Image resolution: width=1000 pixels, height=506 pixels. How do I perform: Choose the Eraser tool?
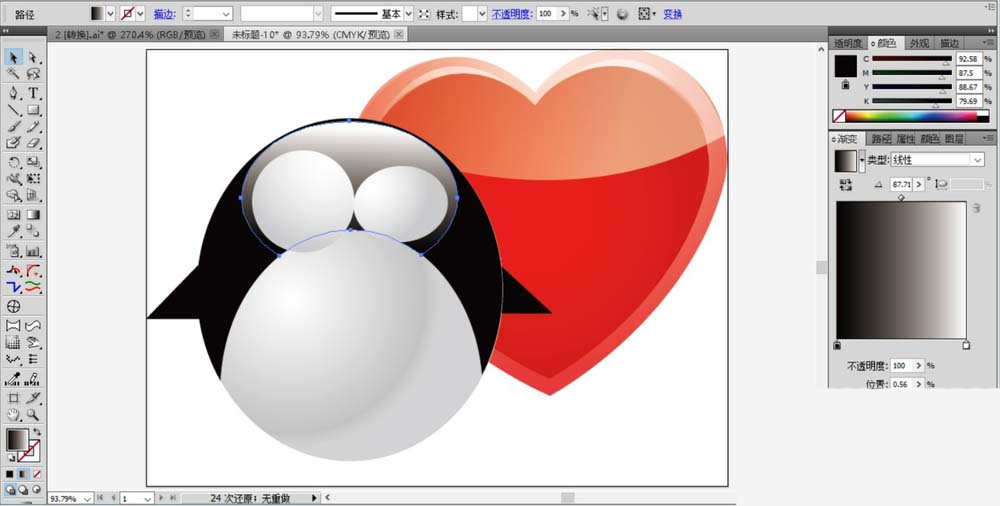tap(33, 144)
